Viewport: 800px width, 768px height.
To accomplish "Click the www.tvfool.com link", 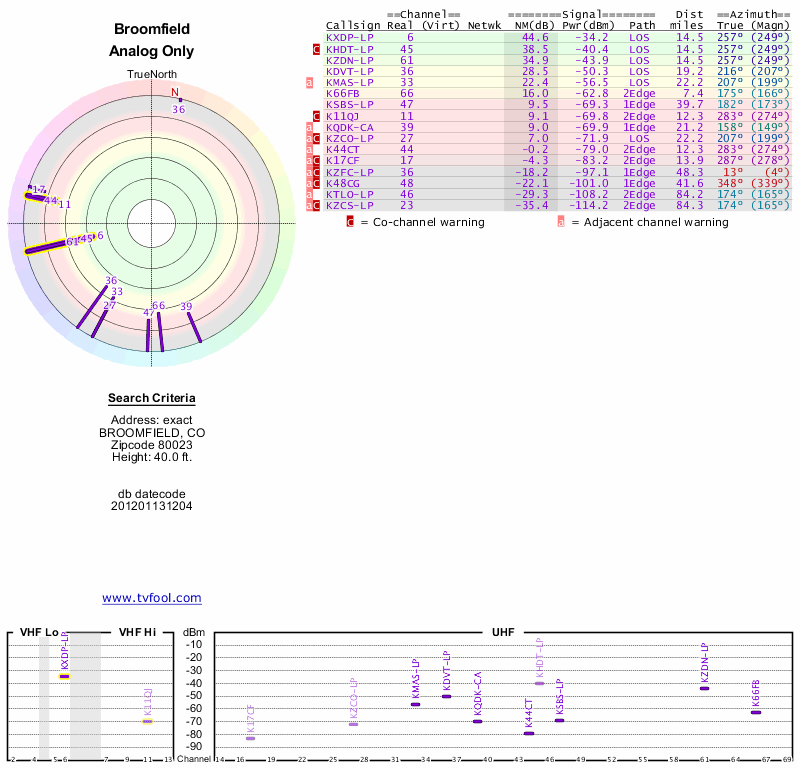I will coord(152,598).
